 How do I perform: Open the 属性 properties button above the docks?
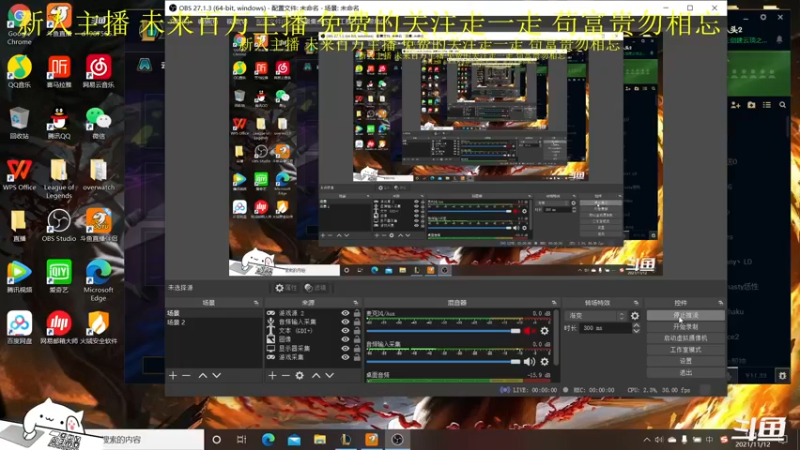point(286,288)
